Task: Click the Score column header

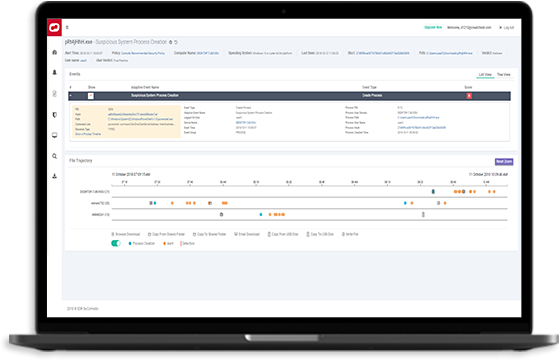Action: [468, 87]
